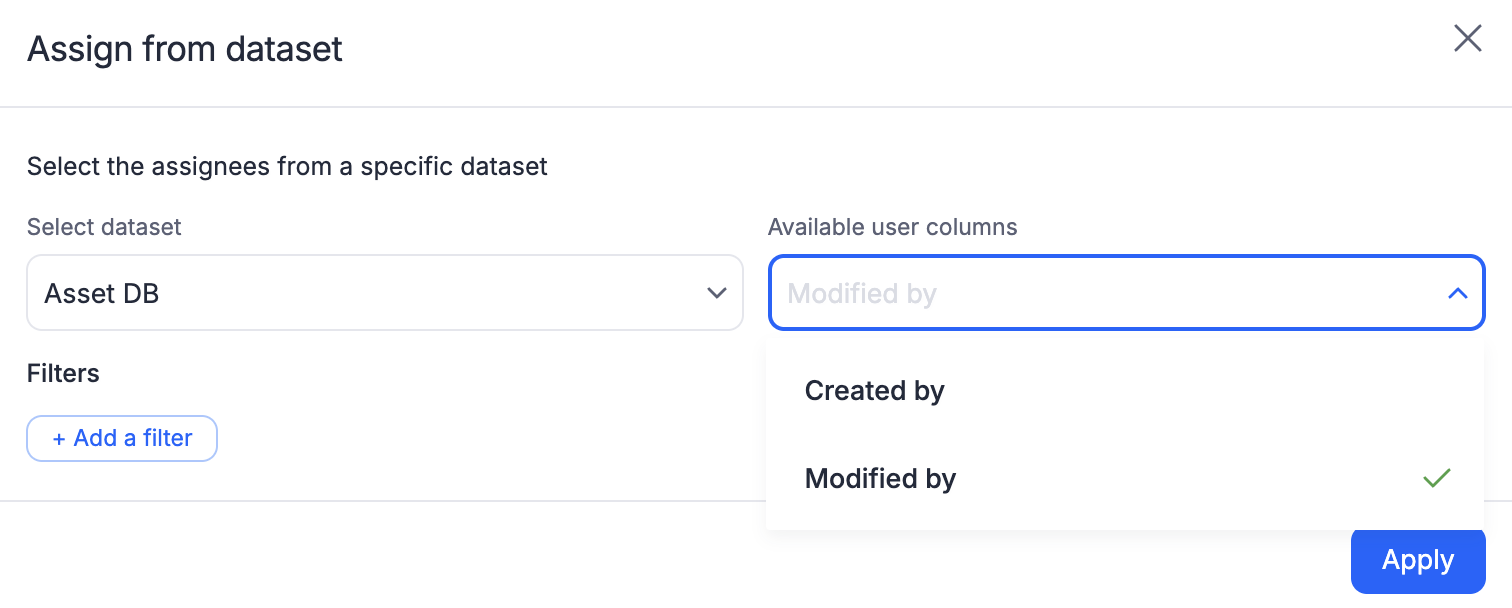This screenshot has width=1512, height=608.
Task: Click the "Asset DB" selected value text
Action: [102, 294]
